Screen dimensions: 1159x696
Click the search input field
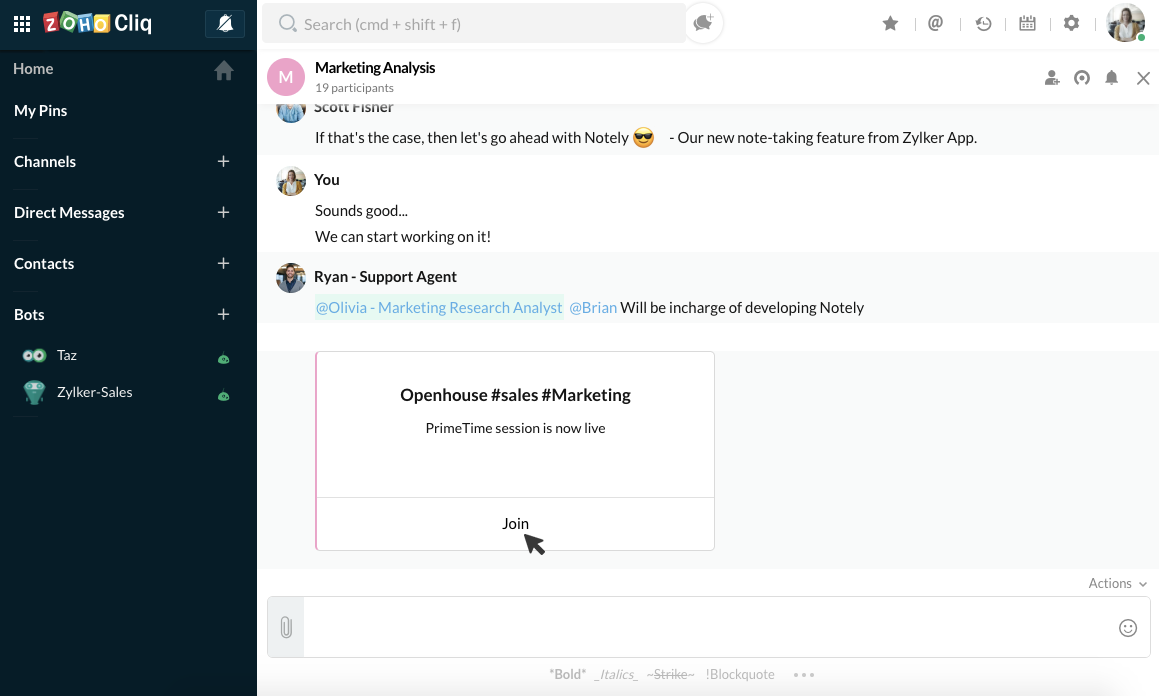[480, 24]
